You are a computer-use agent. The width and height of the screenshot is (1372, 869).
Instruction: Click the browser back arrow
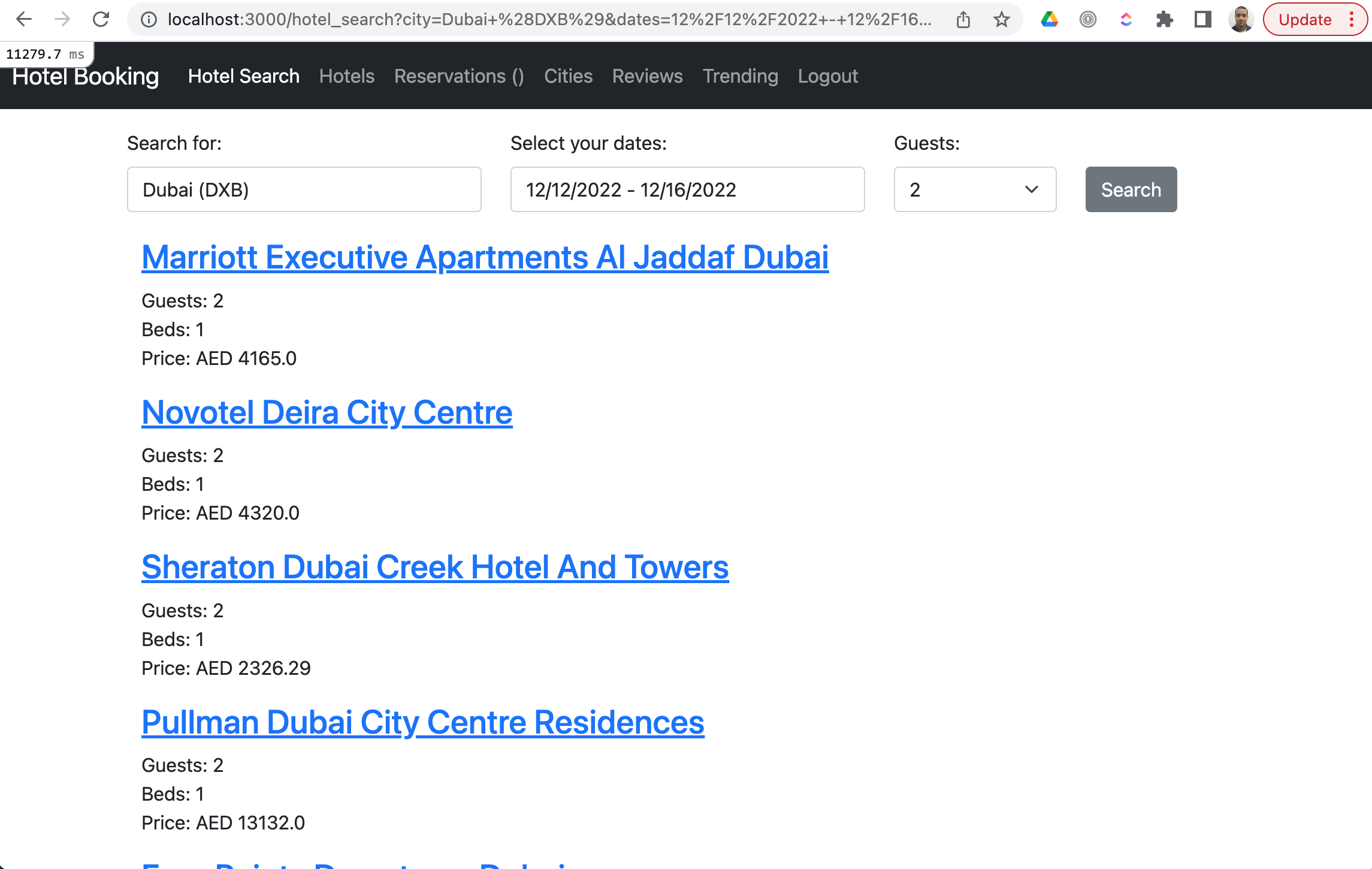24,19
